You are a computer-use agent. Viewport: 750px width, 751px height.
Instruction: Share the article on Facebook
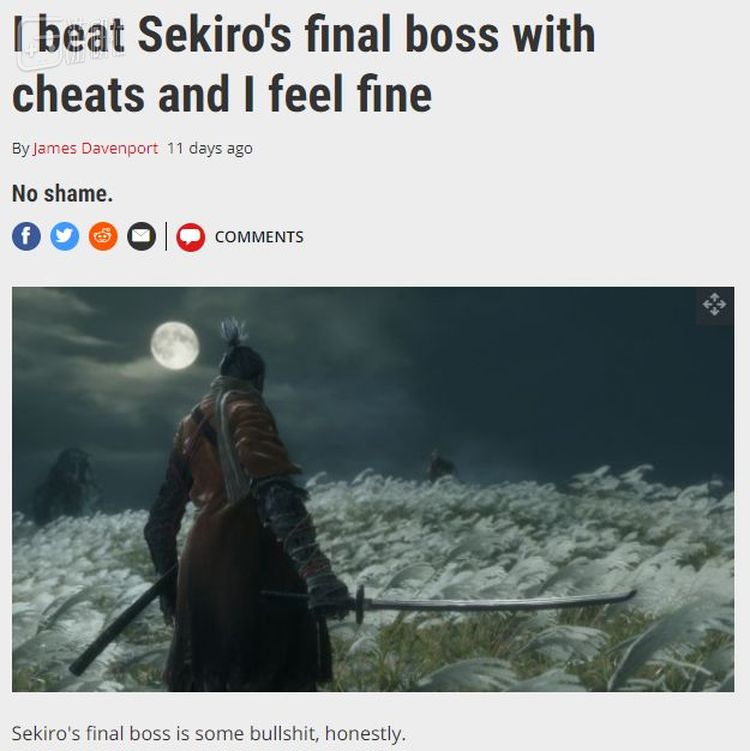[x=26, y=236]
